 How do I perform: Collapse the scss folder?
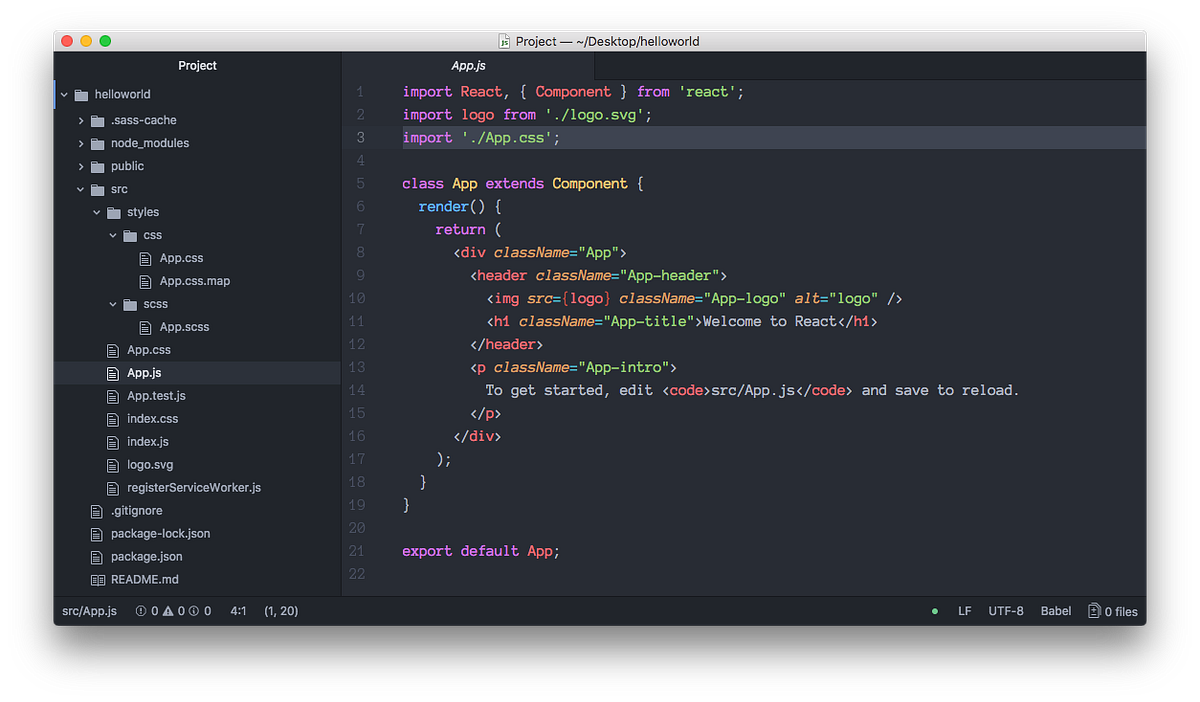click(113, 304)
